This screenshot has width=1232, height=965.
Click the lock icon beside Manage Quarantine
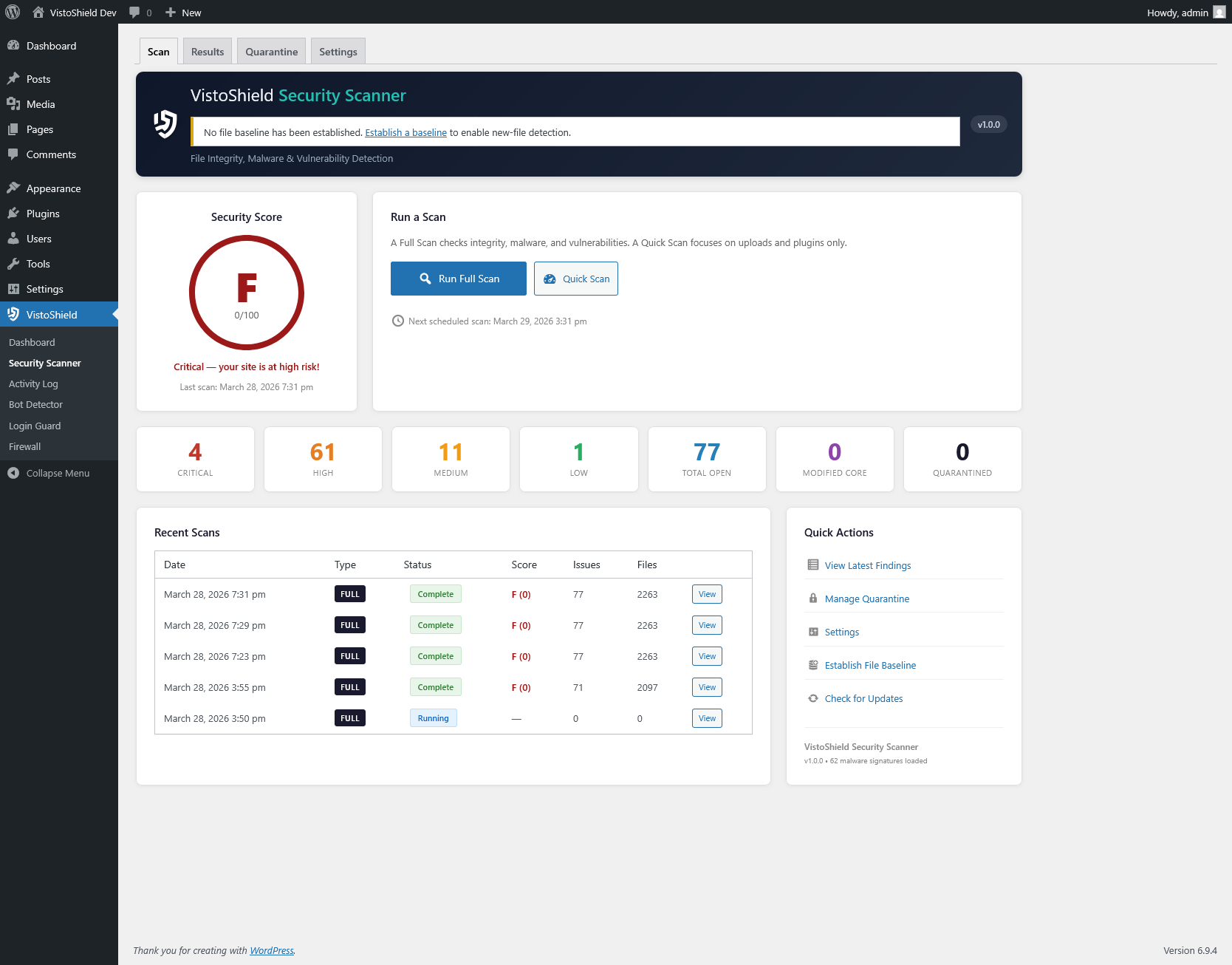point(812,599)
